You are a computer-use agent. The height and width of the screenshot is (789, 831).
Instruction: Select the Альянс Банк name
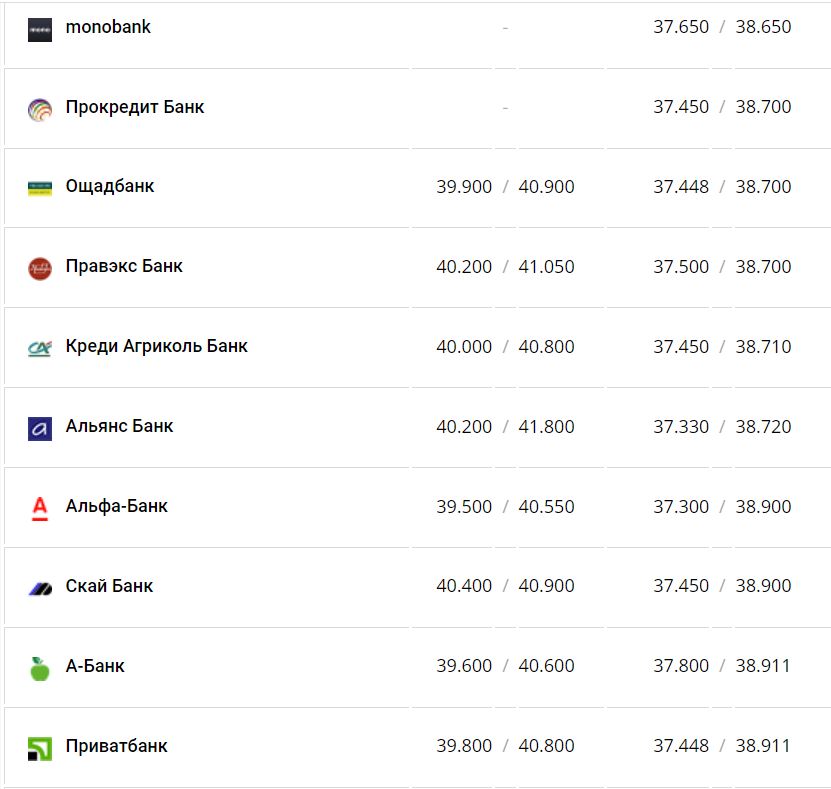[x=119, y=426]
